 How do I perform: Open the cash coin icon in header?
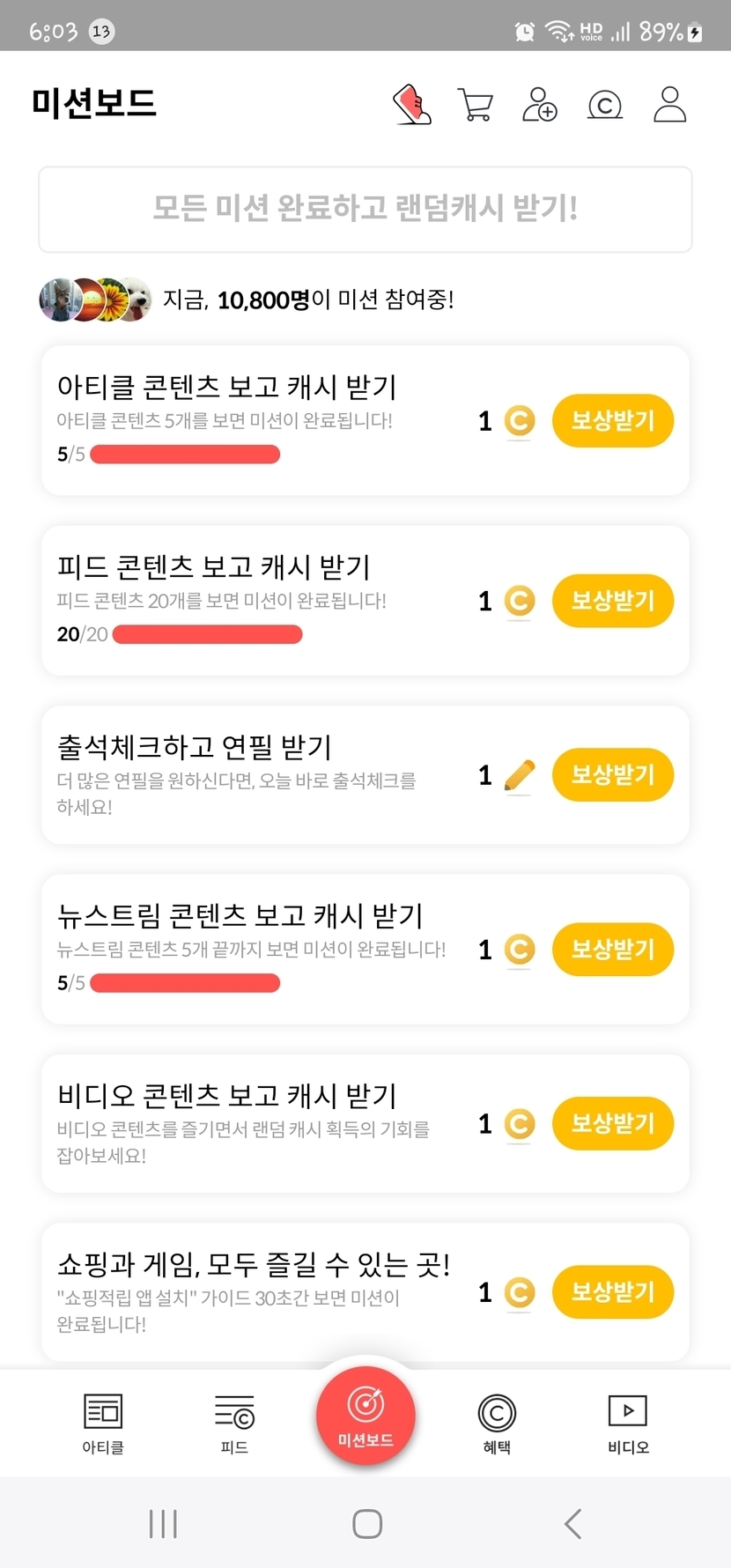[x=605, y=106]
